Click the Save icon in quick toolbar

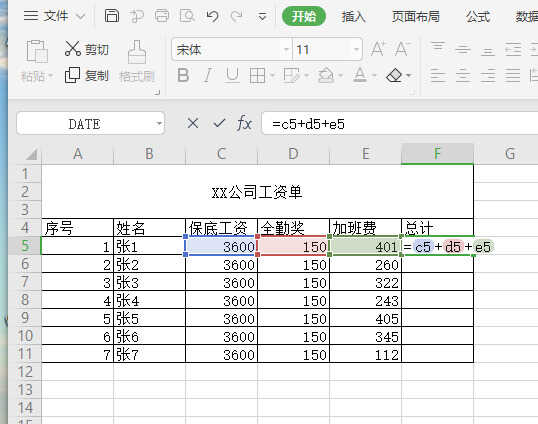pyautogui.click(x=112, y=16)
